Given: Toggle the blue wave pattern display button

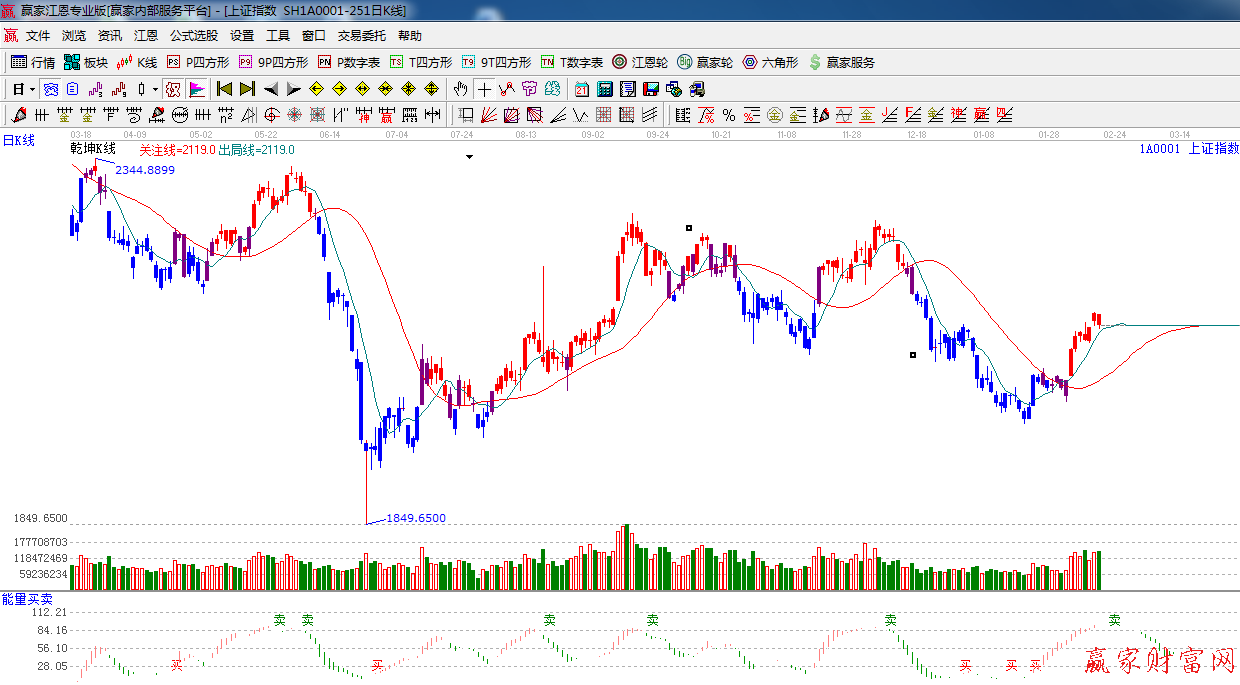Looking at the screenshot, I should (x=50, y=89).
